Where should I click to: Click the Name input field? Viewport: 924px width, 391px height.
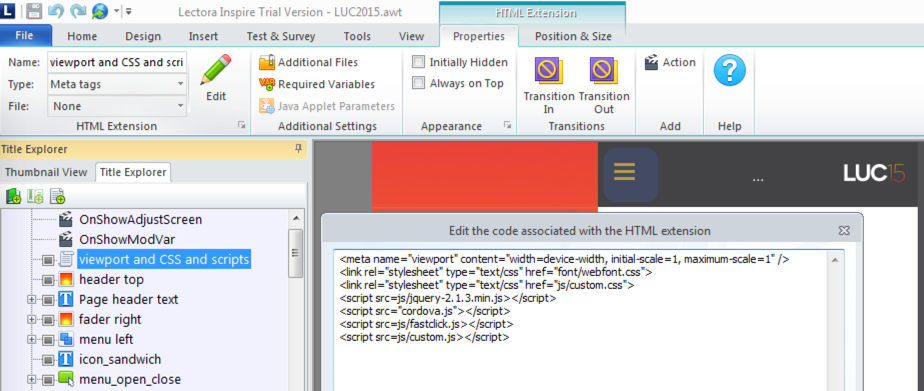pos(117,62)
